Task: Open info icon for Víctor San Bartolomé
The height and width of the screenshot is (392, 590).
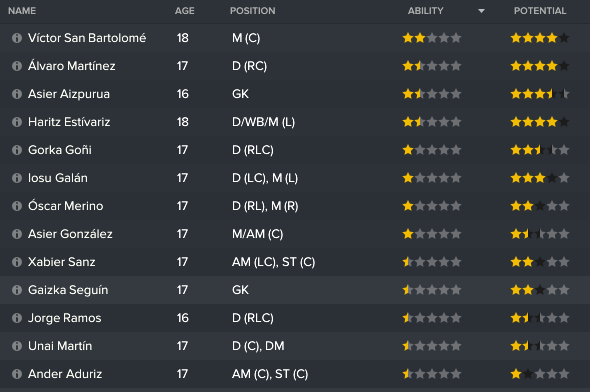Action: (17, 38)
